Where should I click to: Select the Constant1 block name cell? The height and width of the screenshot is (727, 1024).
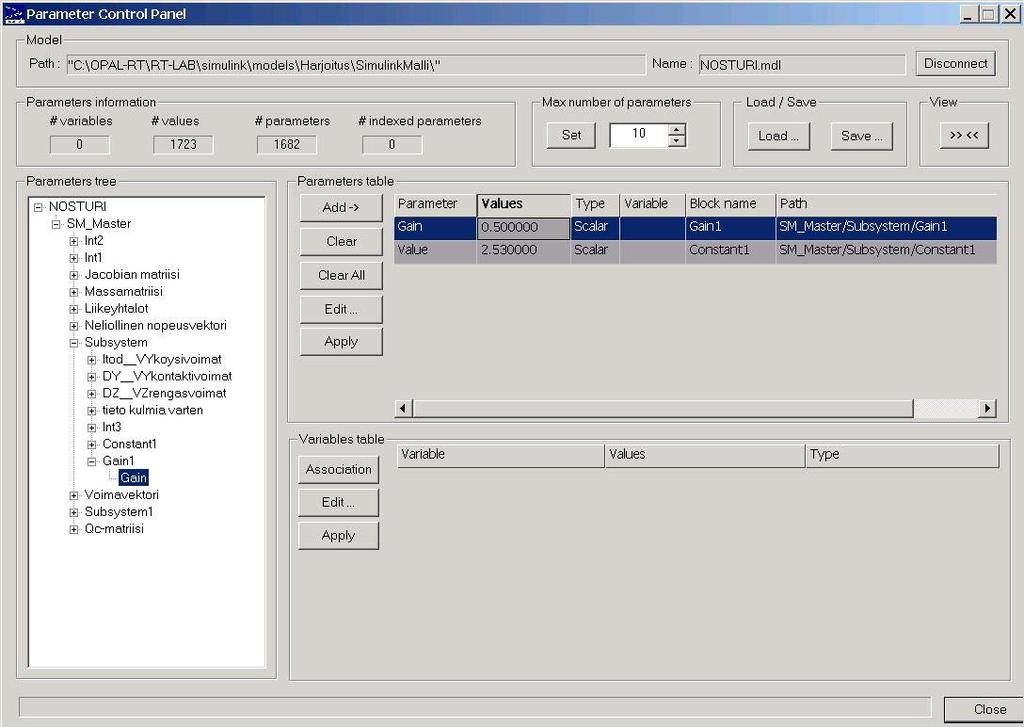tap(730, 250)
